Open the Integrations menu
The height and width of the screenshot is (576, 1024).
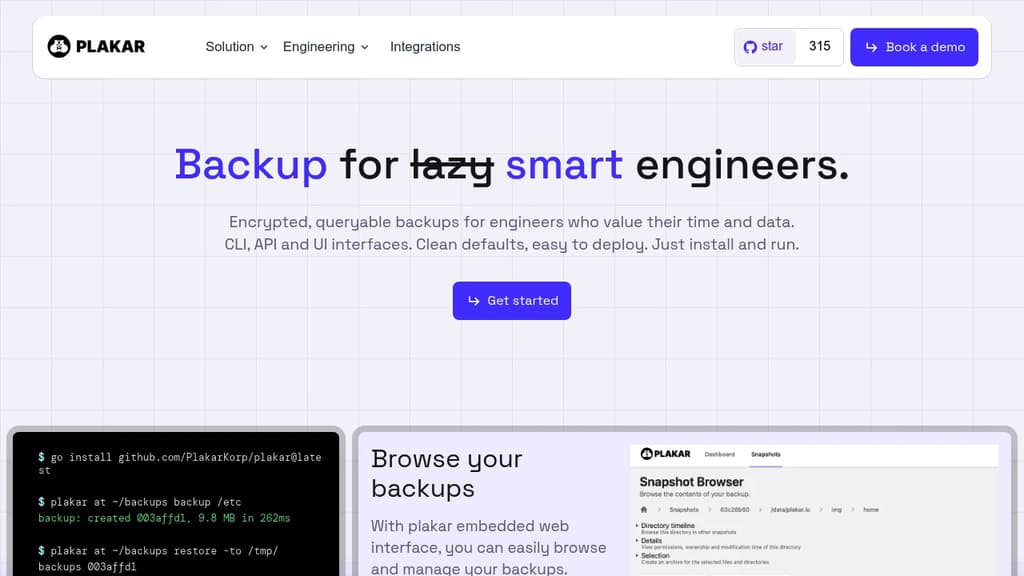pos(425,47)
